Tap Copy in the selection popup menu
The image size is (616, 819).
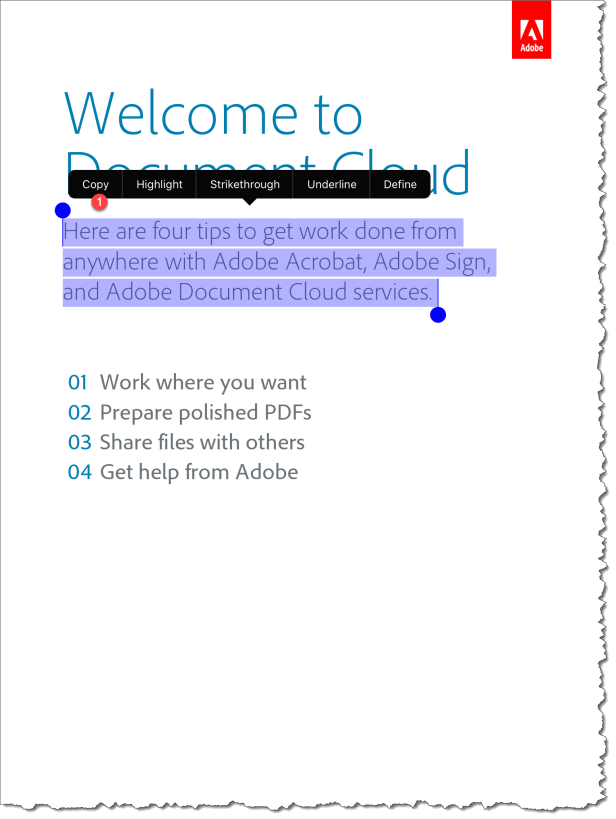point(95,184)
